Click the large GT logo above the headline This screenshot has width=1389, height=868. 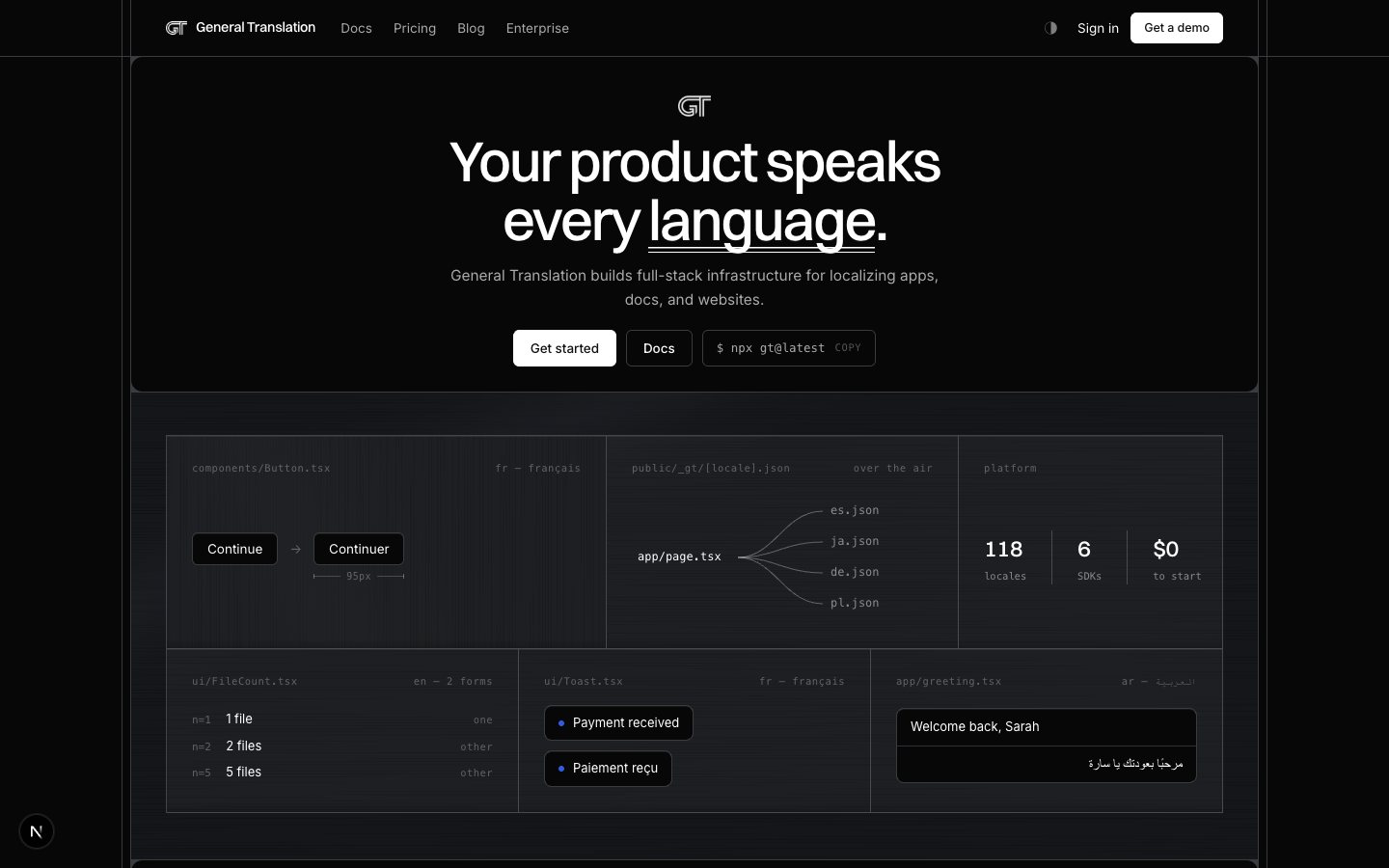(x=694, y=106)
